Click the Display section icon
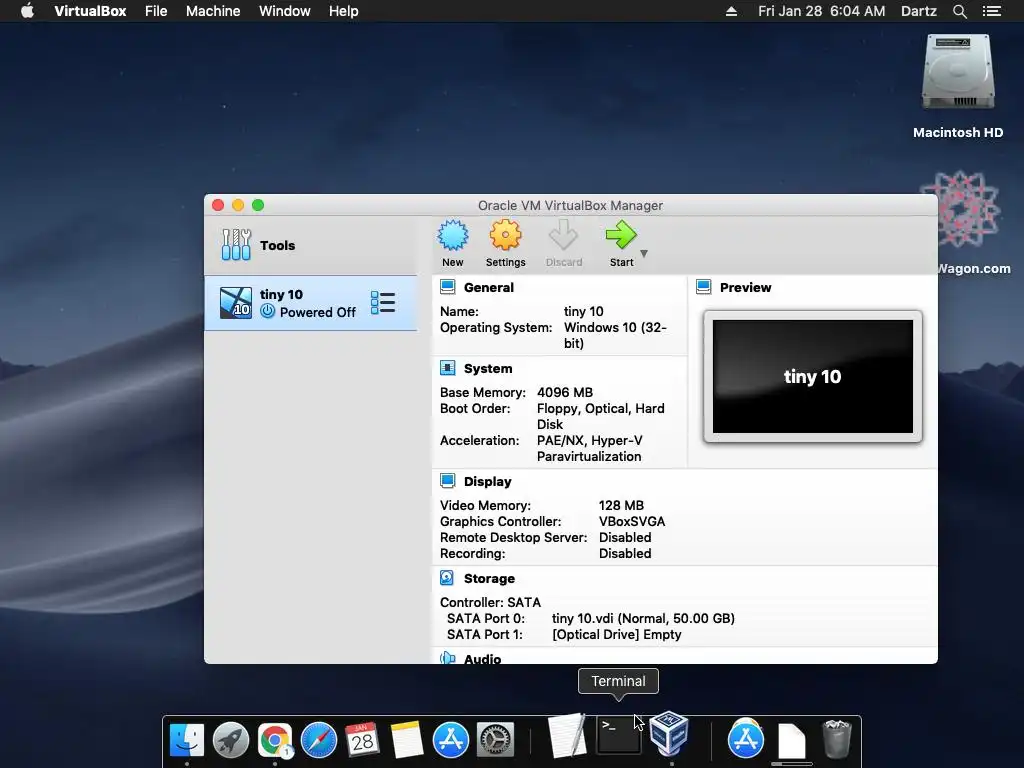 point(447,481)
